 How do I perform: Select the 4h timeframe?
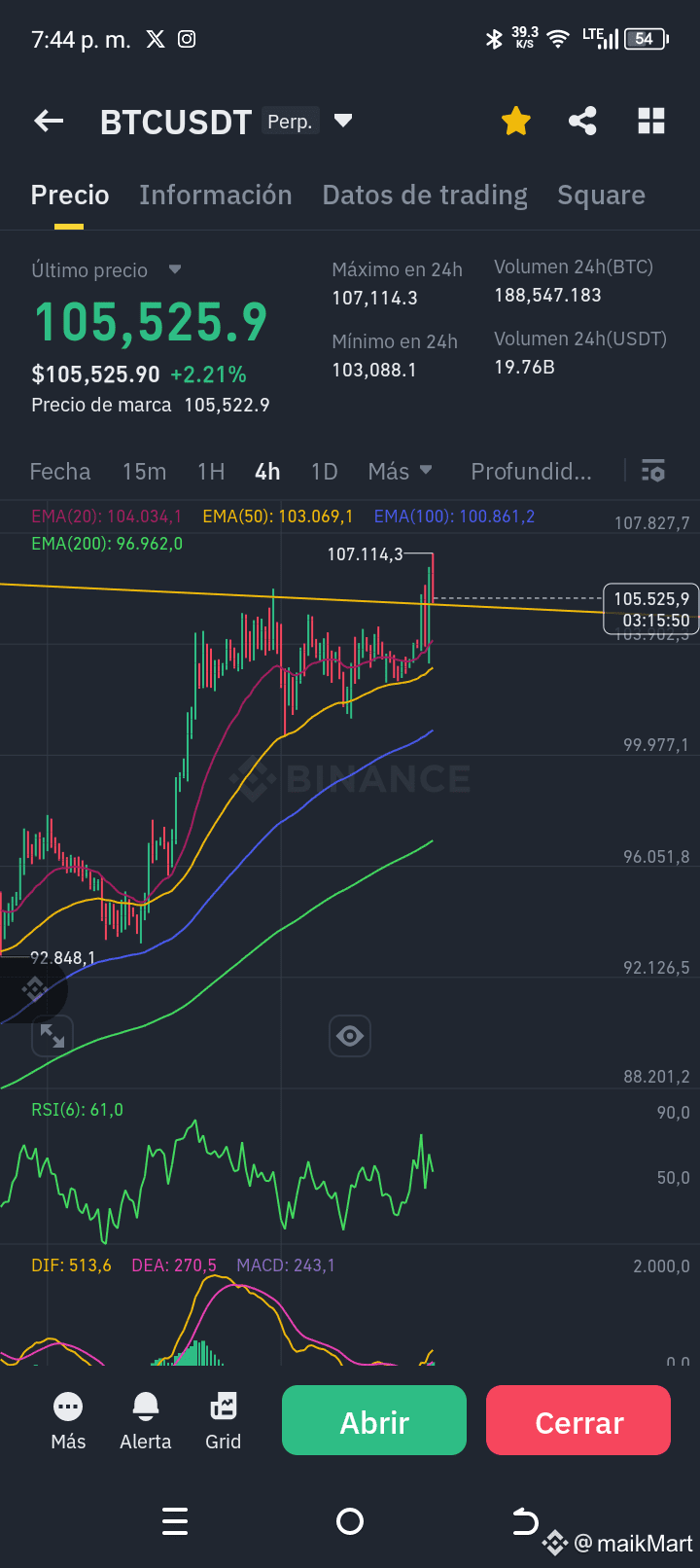267,472
